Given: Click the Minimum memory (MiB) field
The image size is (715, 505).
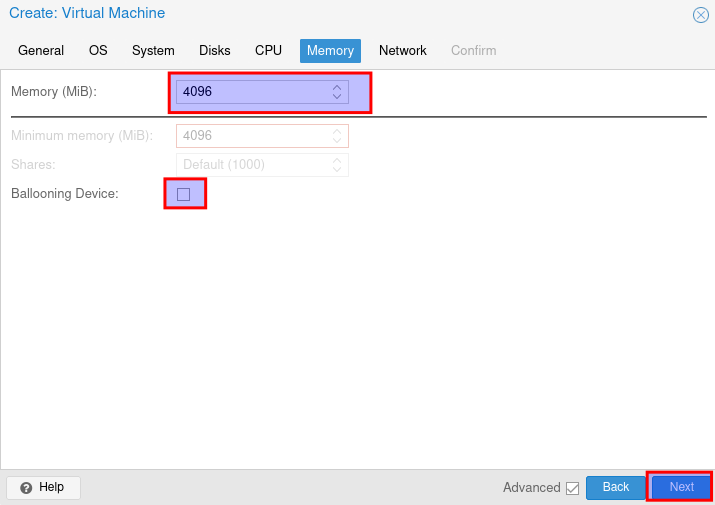Looking at the screenshot, I should (252, 136).
